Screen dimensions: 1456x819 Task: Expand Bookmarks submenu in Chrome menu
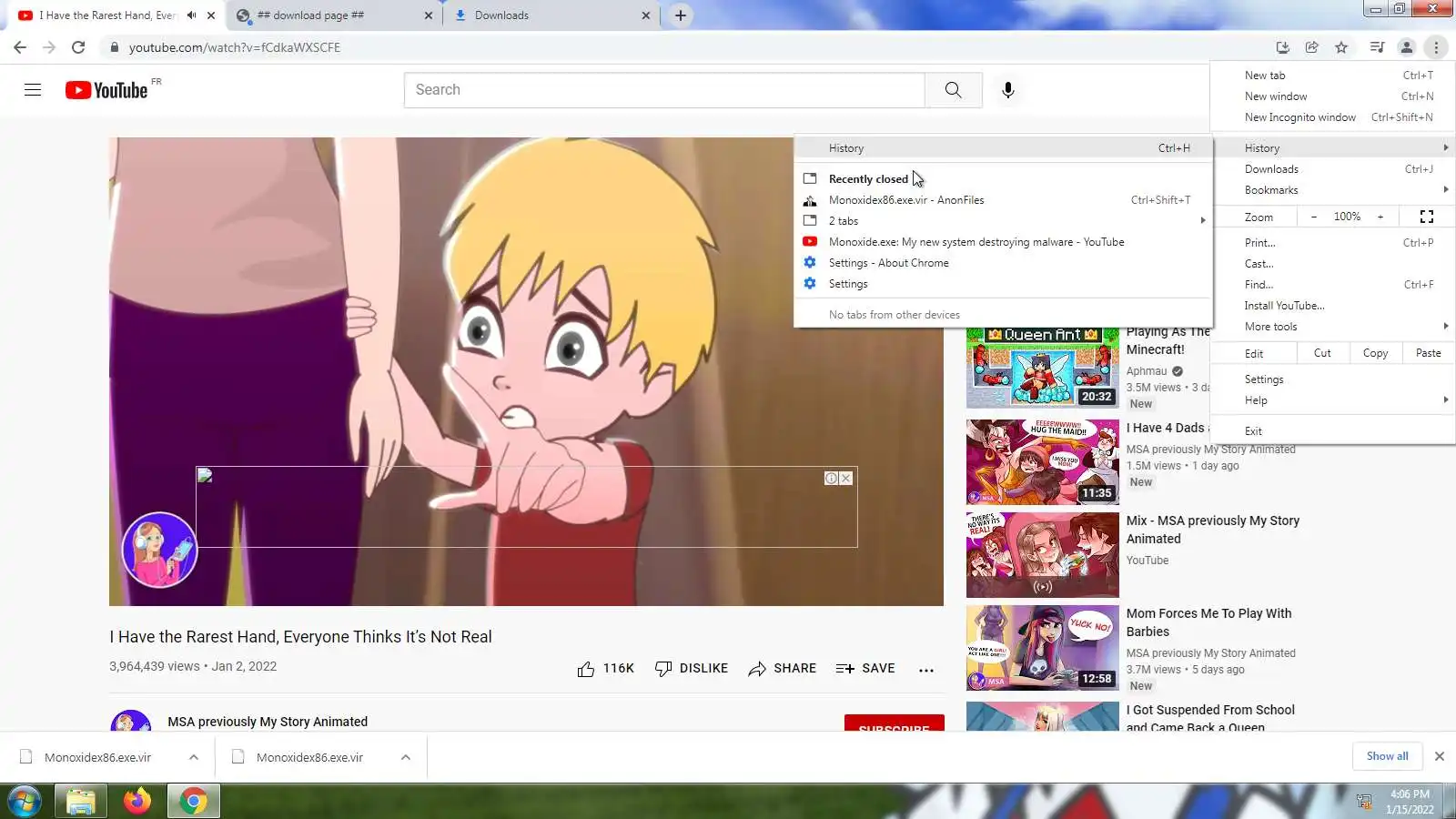[1334, 190]
